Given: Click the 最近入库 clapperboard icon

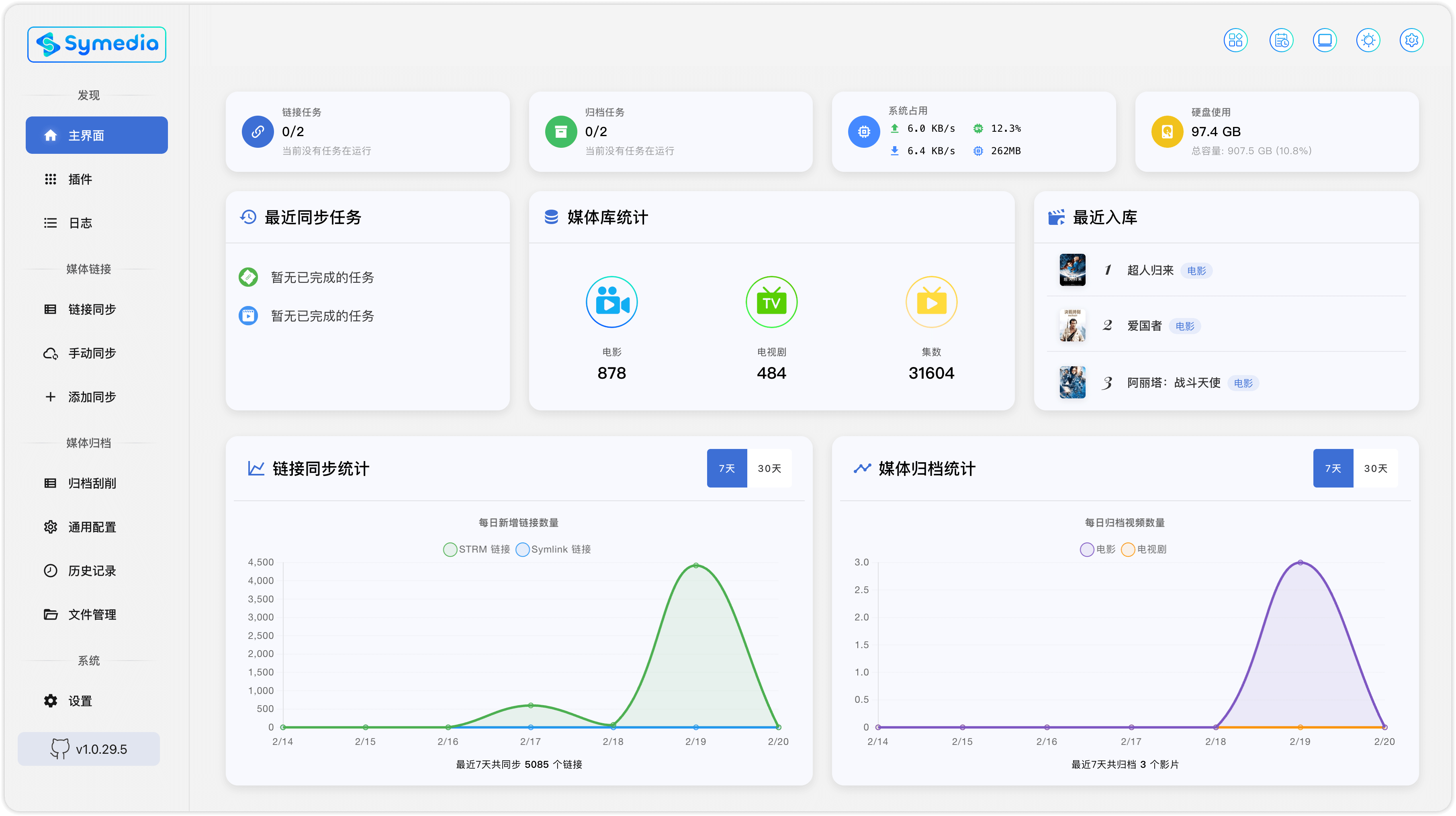Looking at the screenshot, I should pyautogui.click(x=1056, y=217).
